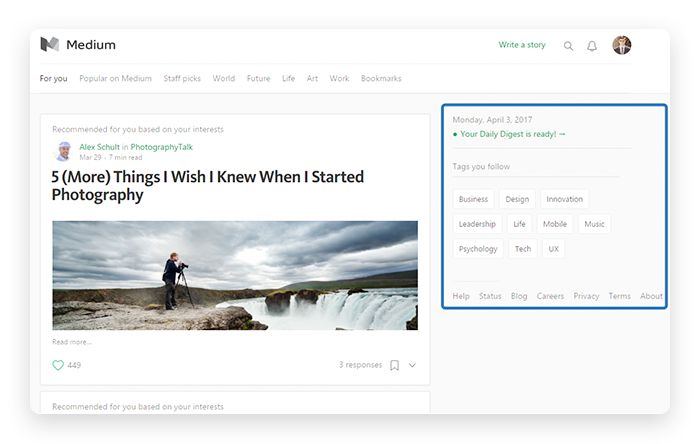Viewport: 700px width, 444px height.
Task: Open notifications bell icon
Action: 592,46
